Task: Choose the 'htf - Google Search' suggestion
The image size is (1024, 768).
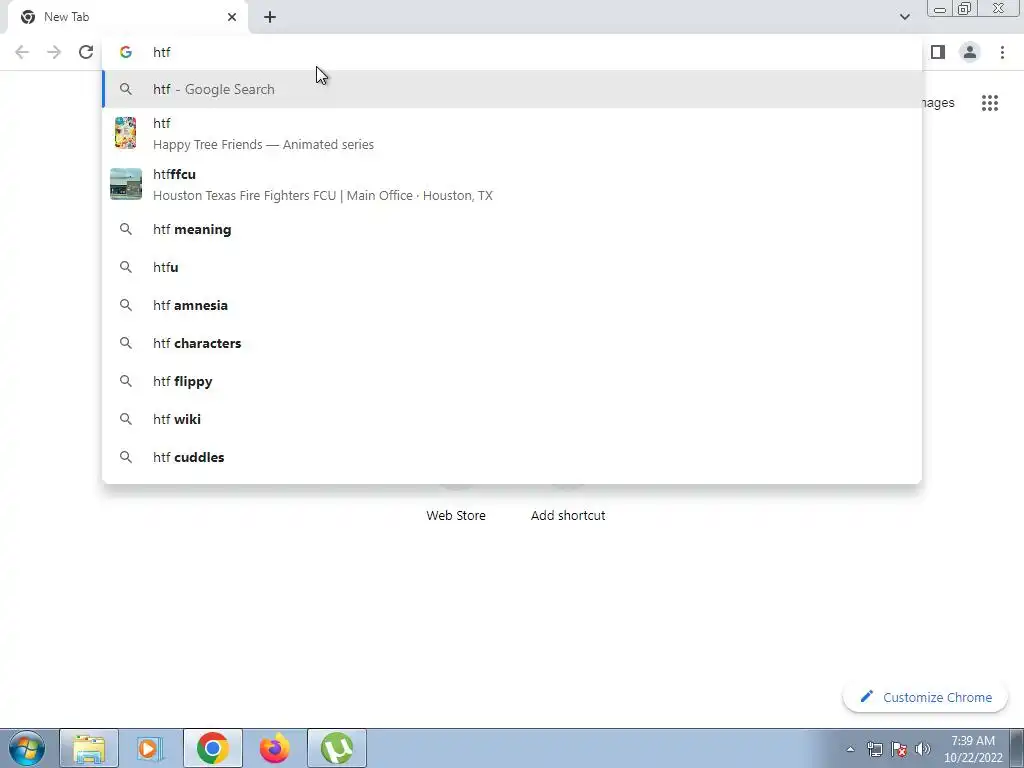Action: pyautogui.click(x=512, y=89)
